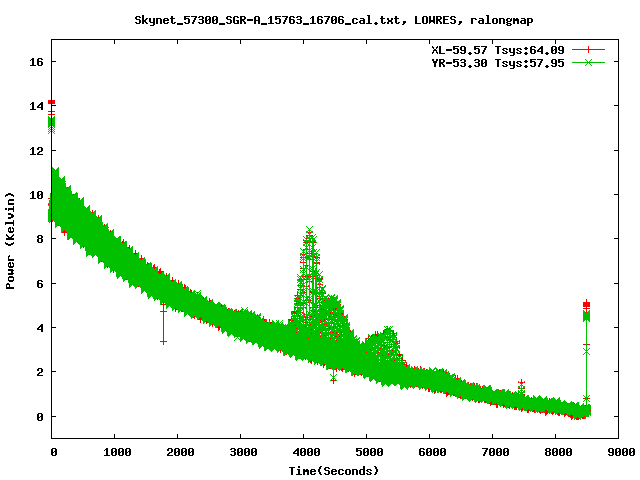640x480 pixels.
Task: Click the tallest green peak near 4000 seconds
Action: [309, 230]
